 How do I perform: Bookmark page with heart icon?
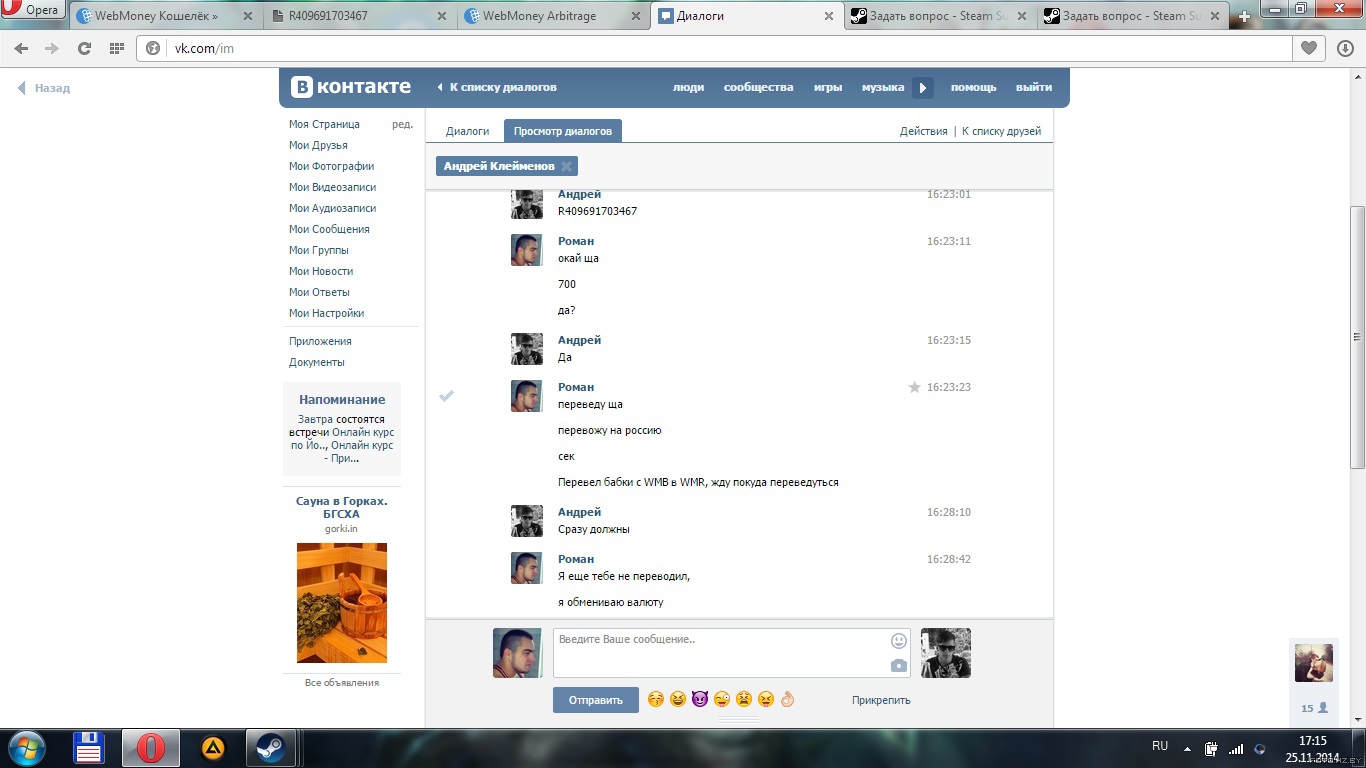tap(1308, 48)
